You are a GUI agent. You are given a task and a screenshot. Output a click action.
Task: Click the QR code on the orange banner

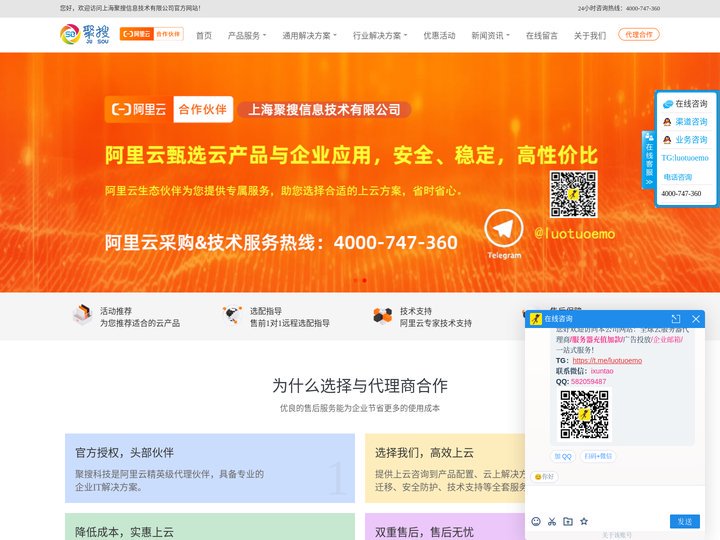click(574, 194)
